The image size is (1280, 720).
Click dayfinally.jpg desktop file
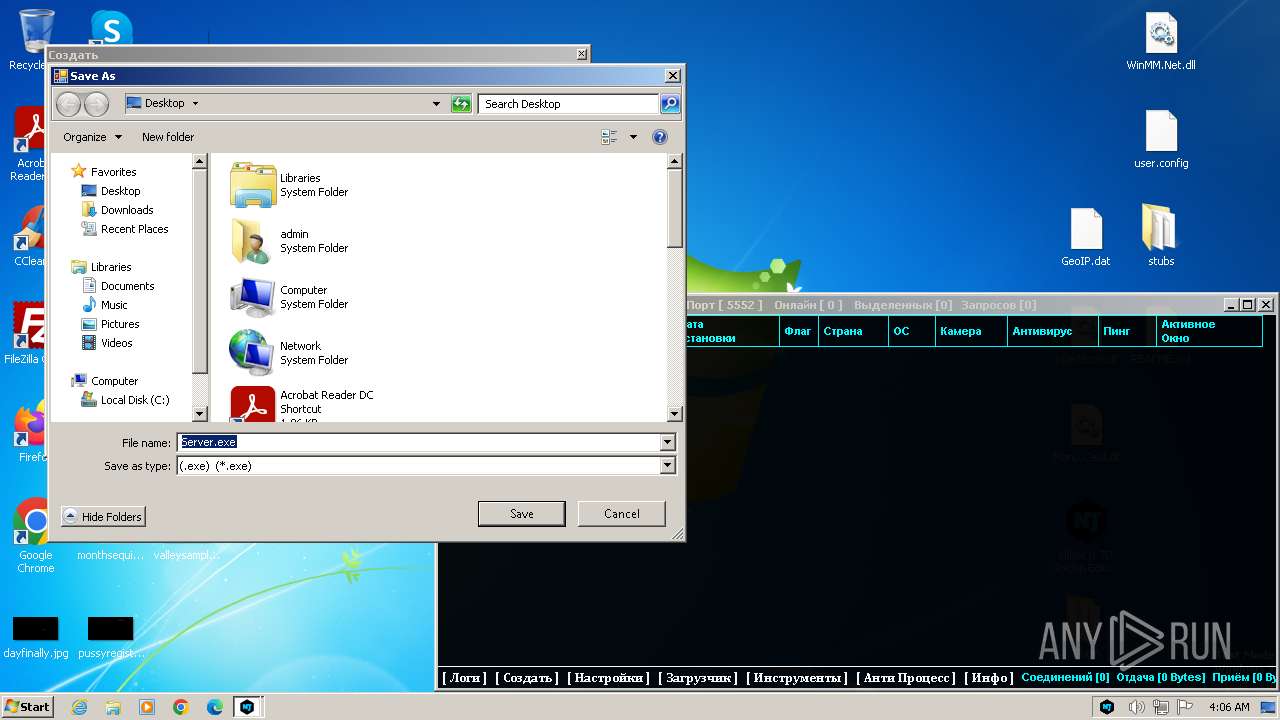[36, 638]
